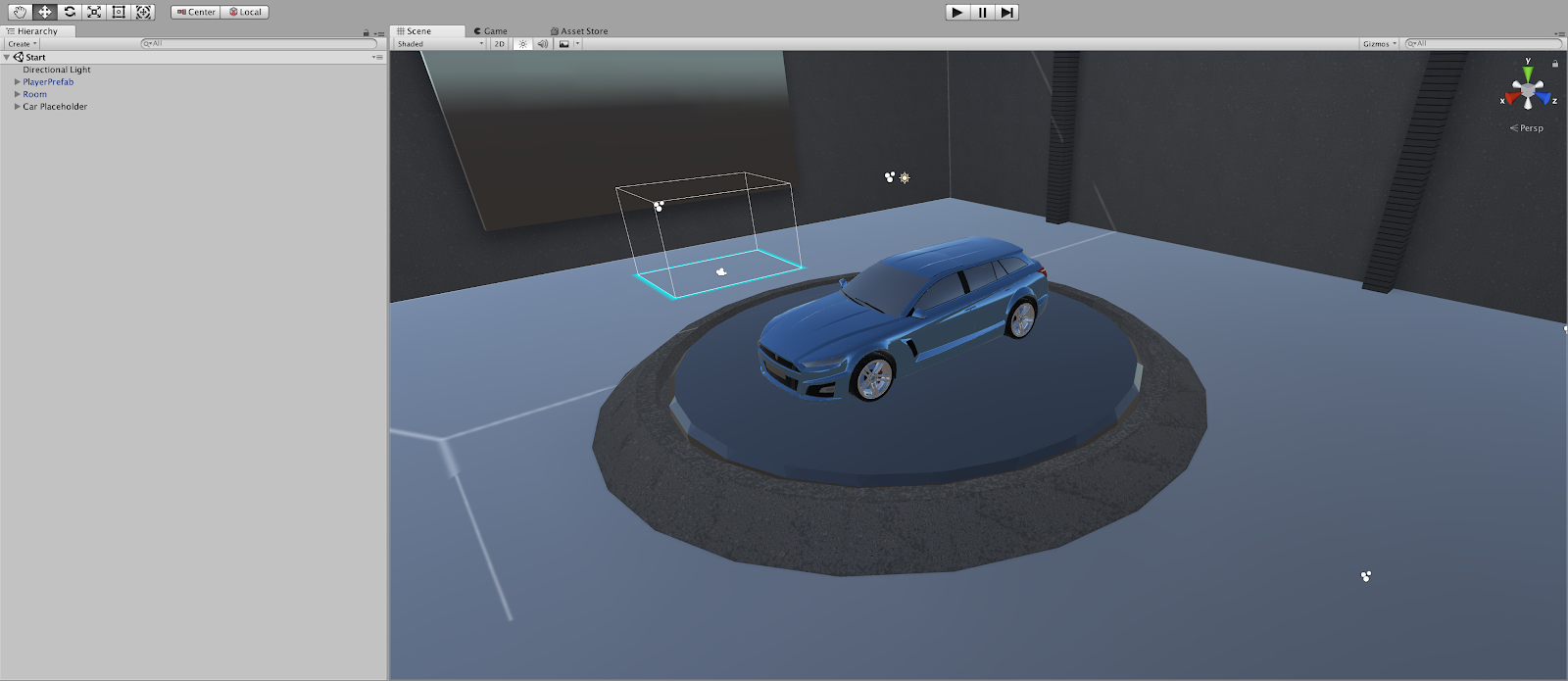Click the Hierarchy search field
The image size is (1568, 681).
click(x=260, y=44)
